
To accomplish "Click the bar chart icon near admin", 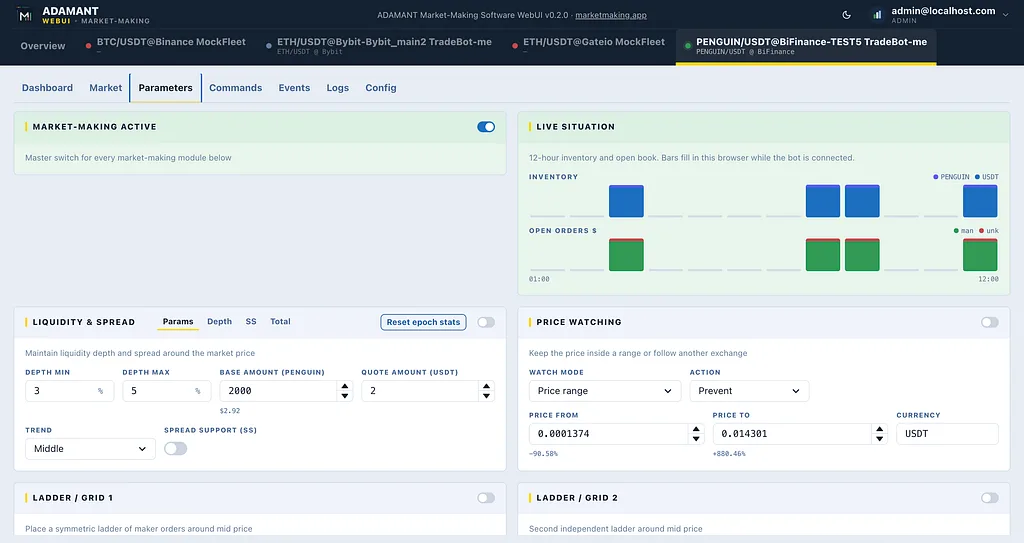I will [x=877, y=15].
